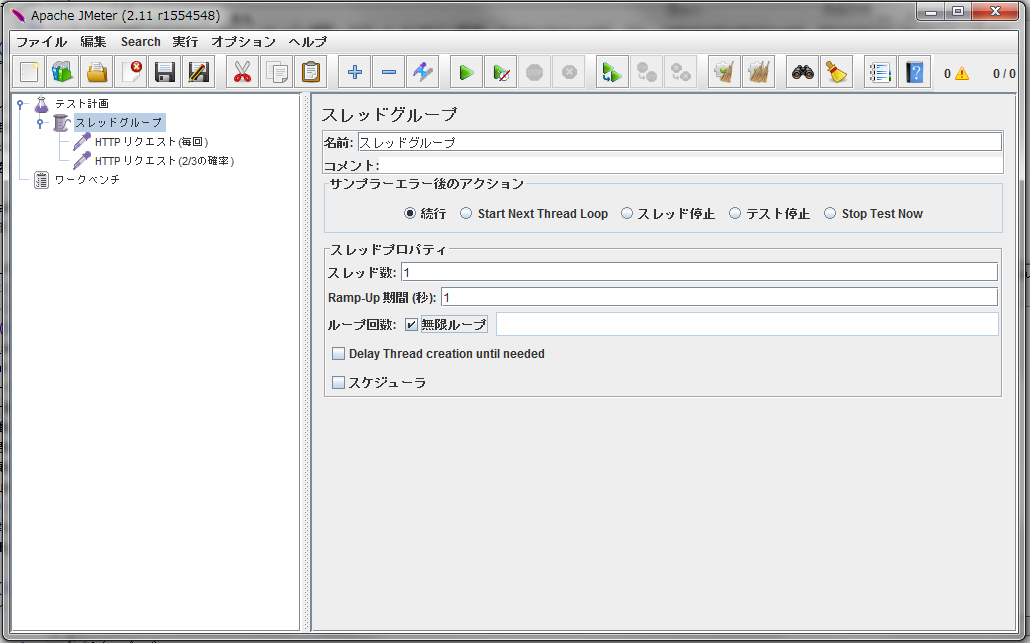Image resolution: width=1030 pixels, height=643 pixels.
Task: Click the Remote start all icon
Action: [x=612, y=72]
